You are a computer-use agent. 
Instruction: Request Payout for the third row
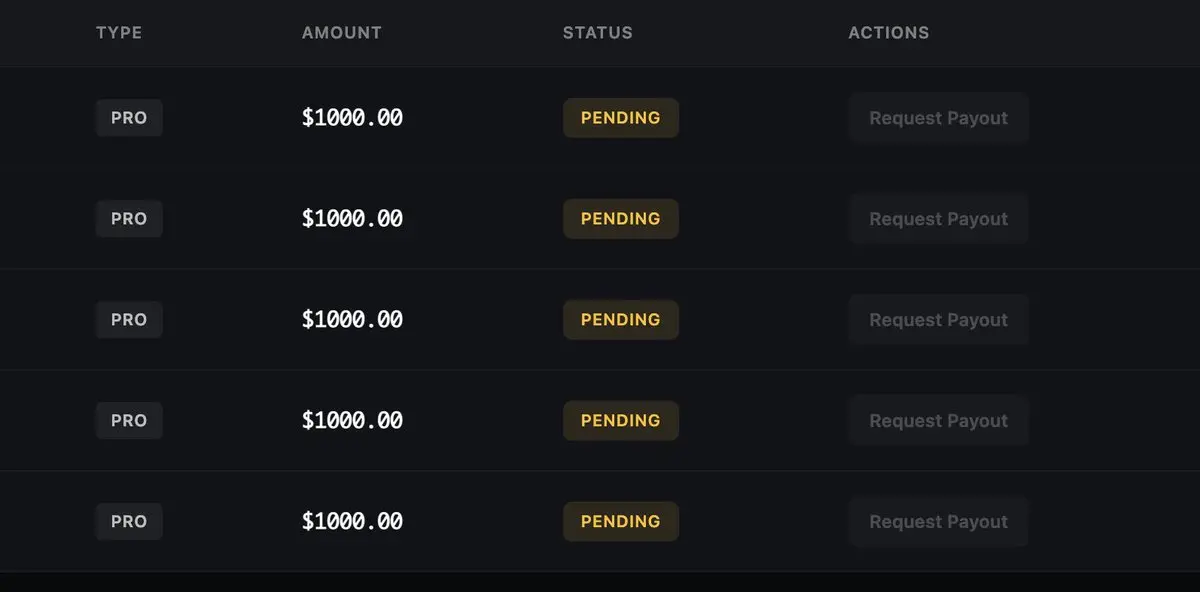[x=938, y=320]
